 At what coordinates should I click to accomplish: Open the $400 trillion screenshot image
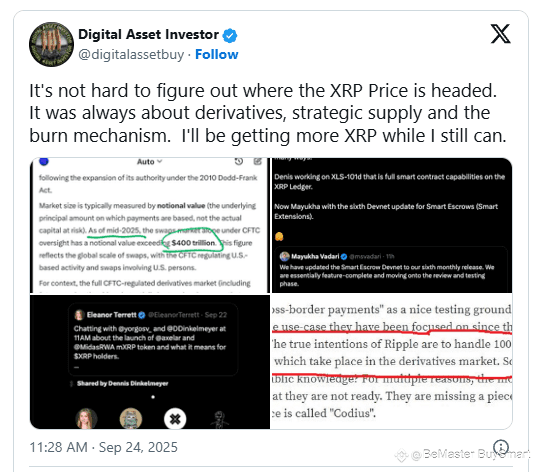click(x=150, y=225)
